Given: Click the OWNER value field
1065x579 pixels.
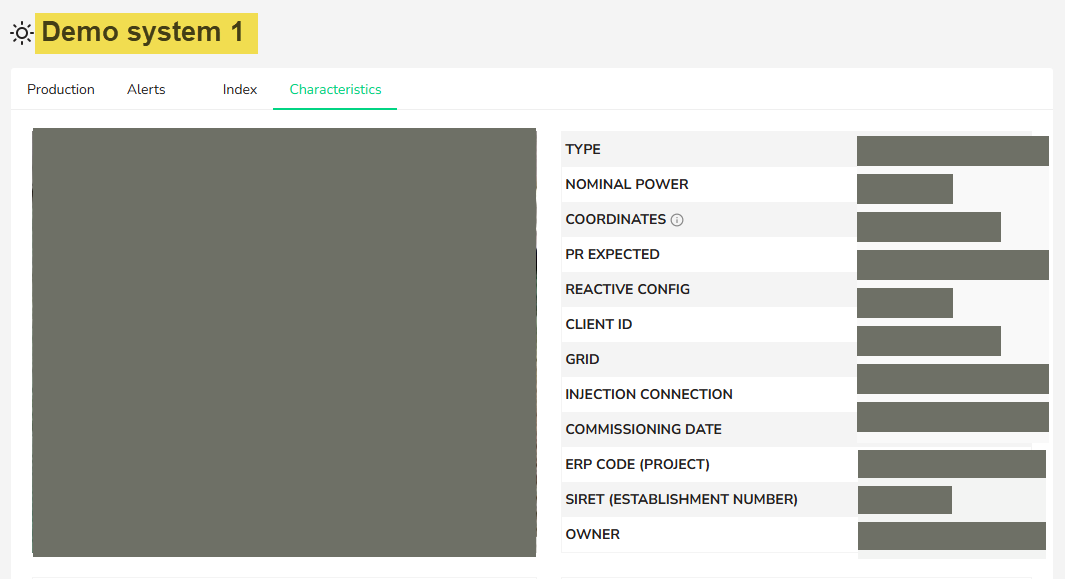Looking at the screenshot, I should [951, 535].
